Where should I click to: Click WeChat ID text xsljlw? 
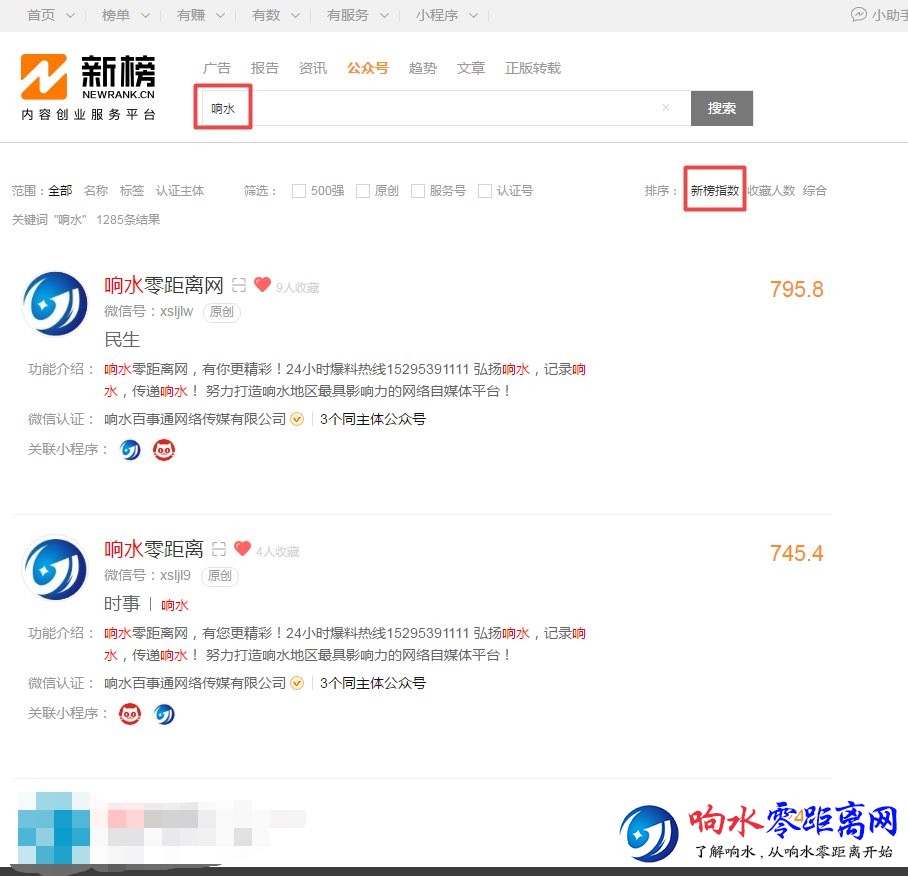coord(177,311)
